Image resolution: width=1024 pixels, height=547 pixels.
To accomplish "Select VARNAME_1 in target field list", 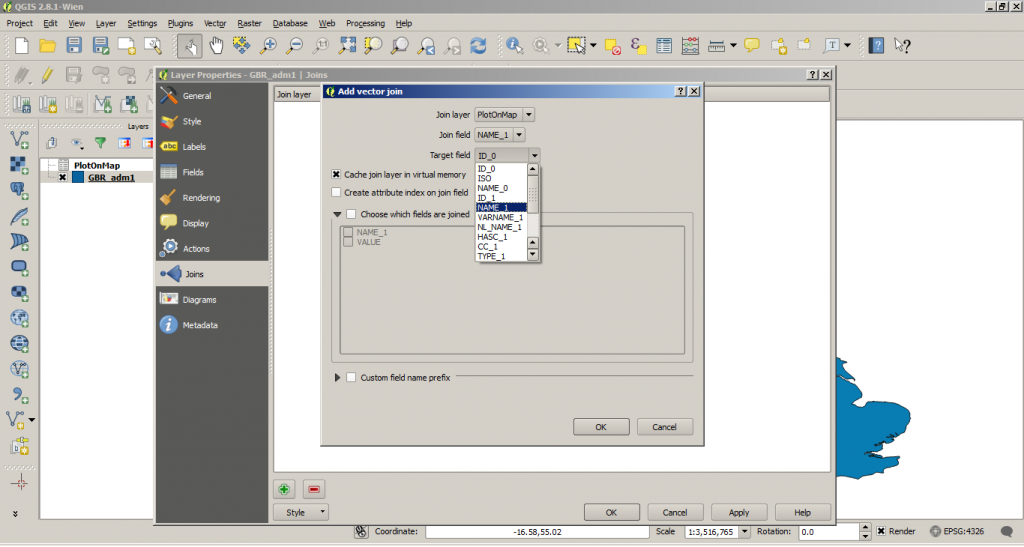I will [501, 217].
